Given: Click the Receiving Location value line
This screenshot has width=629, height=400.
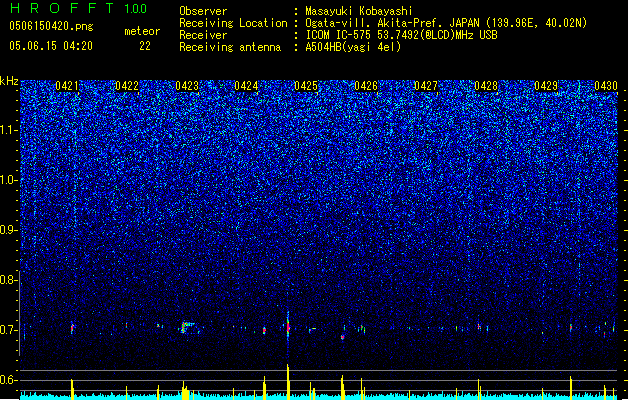Looking at the screenshot, I should pos(446,23).
